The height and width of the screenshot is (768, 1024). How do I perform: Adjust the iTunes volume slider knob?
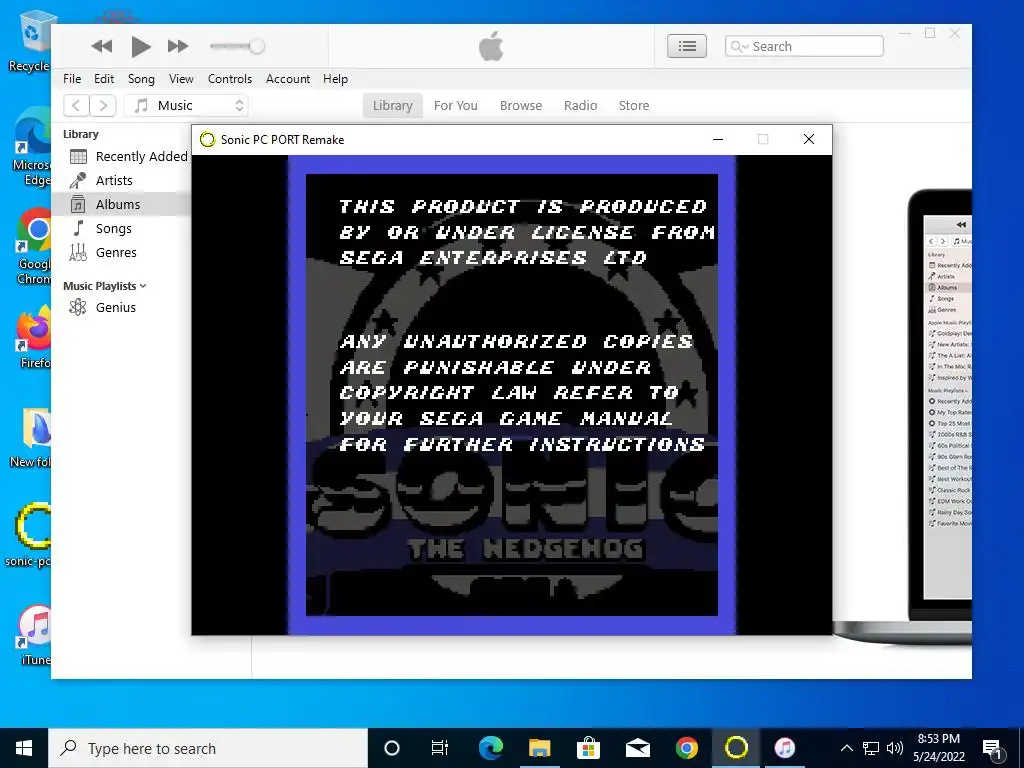257,46
